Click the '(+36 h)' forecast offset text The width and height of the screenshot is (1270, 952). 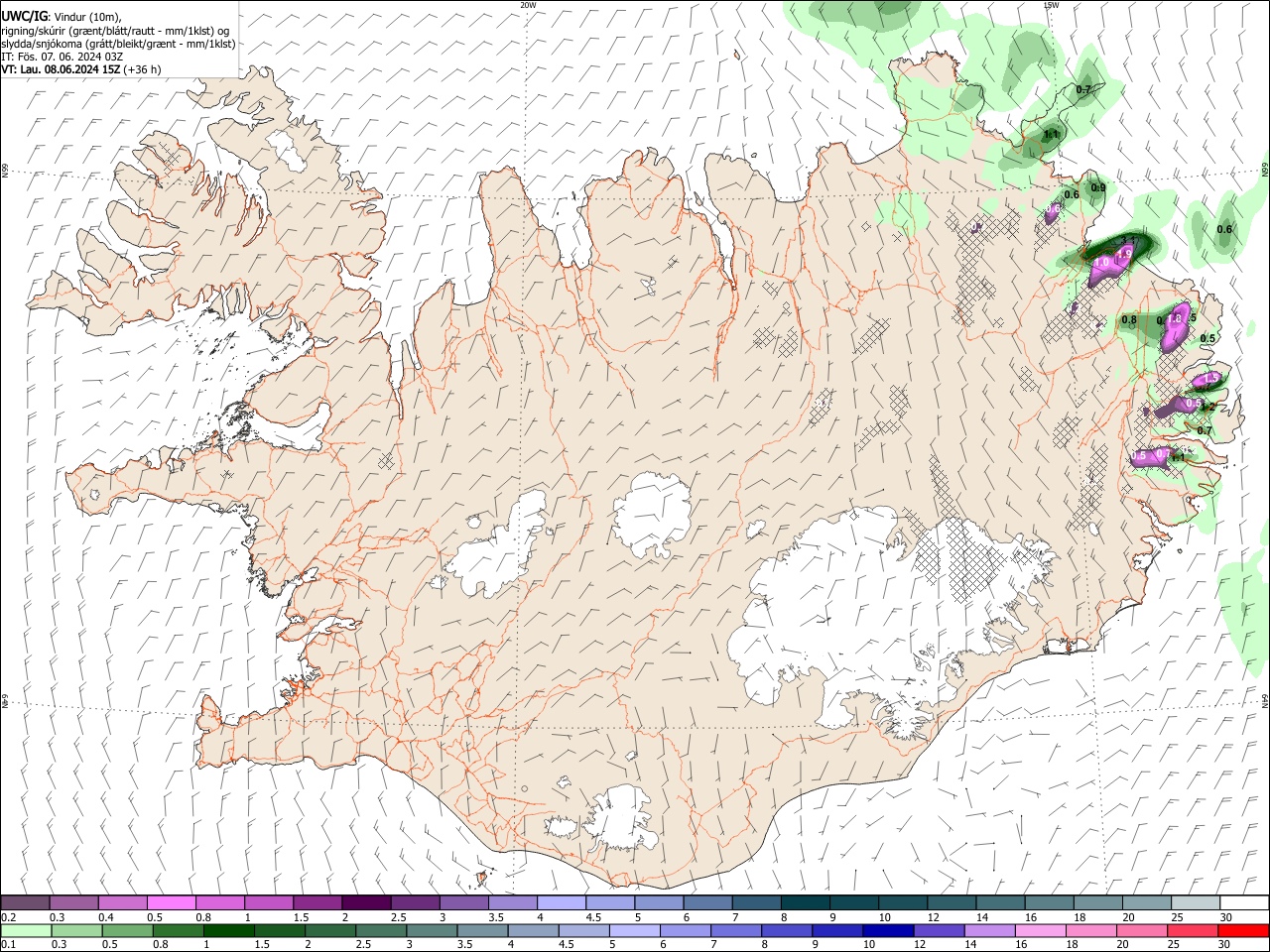coord(143,69)
